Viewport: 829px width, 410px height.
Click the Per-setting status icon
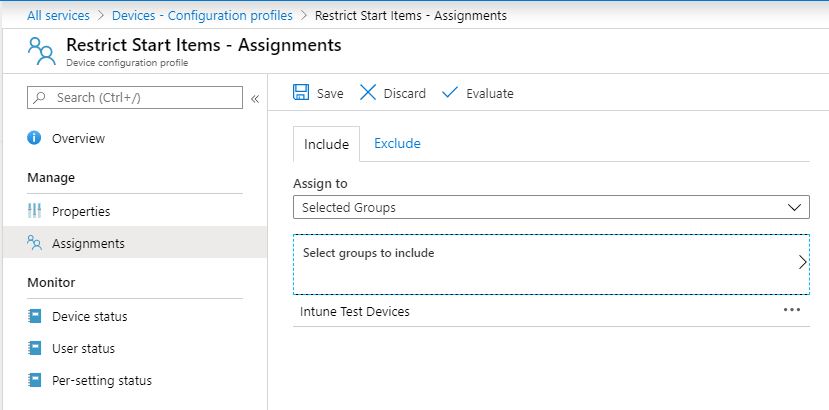click(x=35, y=381)
